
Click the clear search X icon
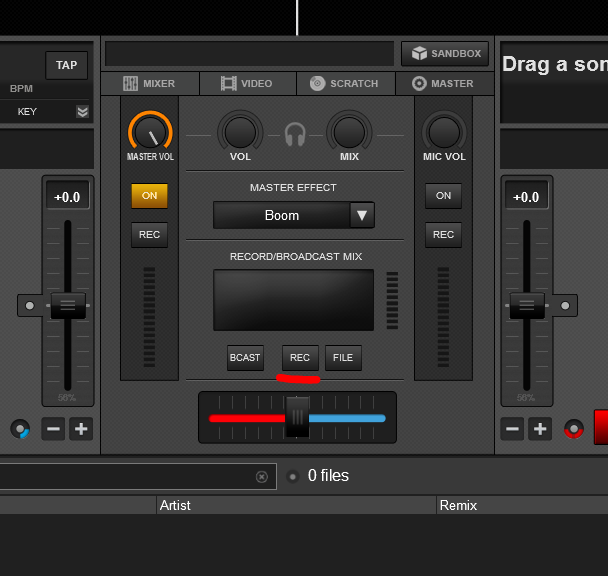click(262, 476)
